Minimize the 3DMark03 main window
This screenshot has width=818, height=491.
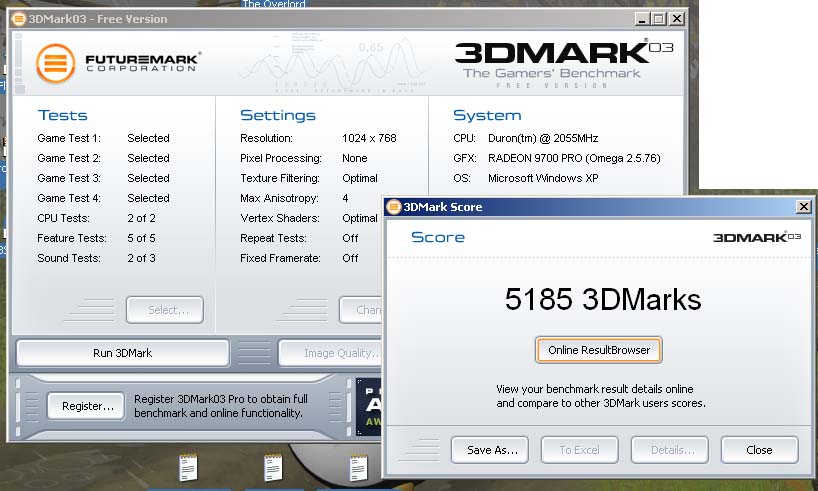point(642,19)
